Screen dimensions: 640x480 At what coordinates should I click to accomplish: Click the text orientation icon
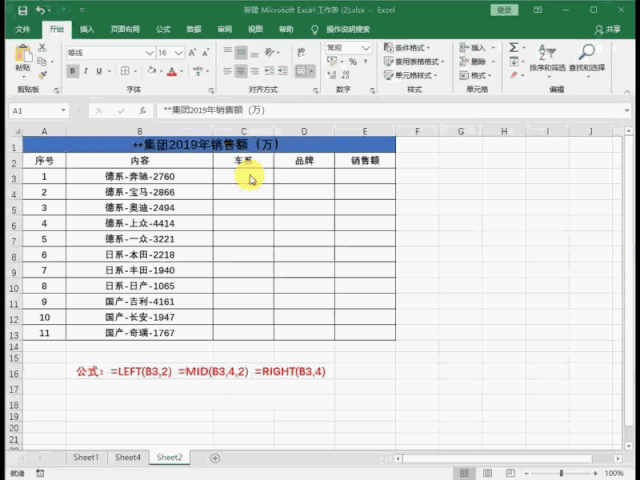pyautogui.click(x=269, y=52)
